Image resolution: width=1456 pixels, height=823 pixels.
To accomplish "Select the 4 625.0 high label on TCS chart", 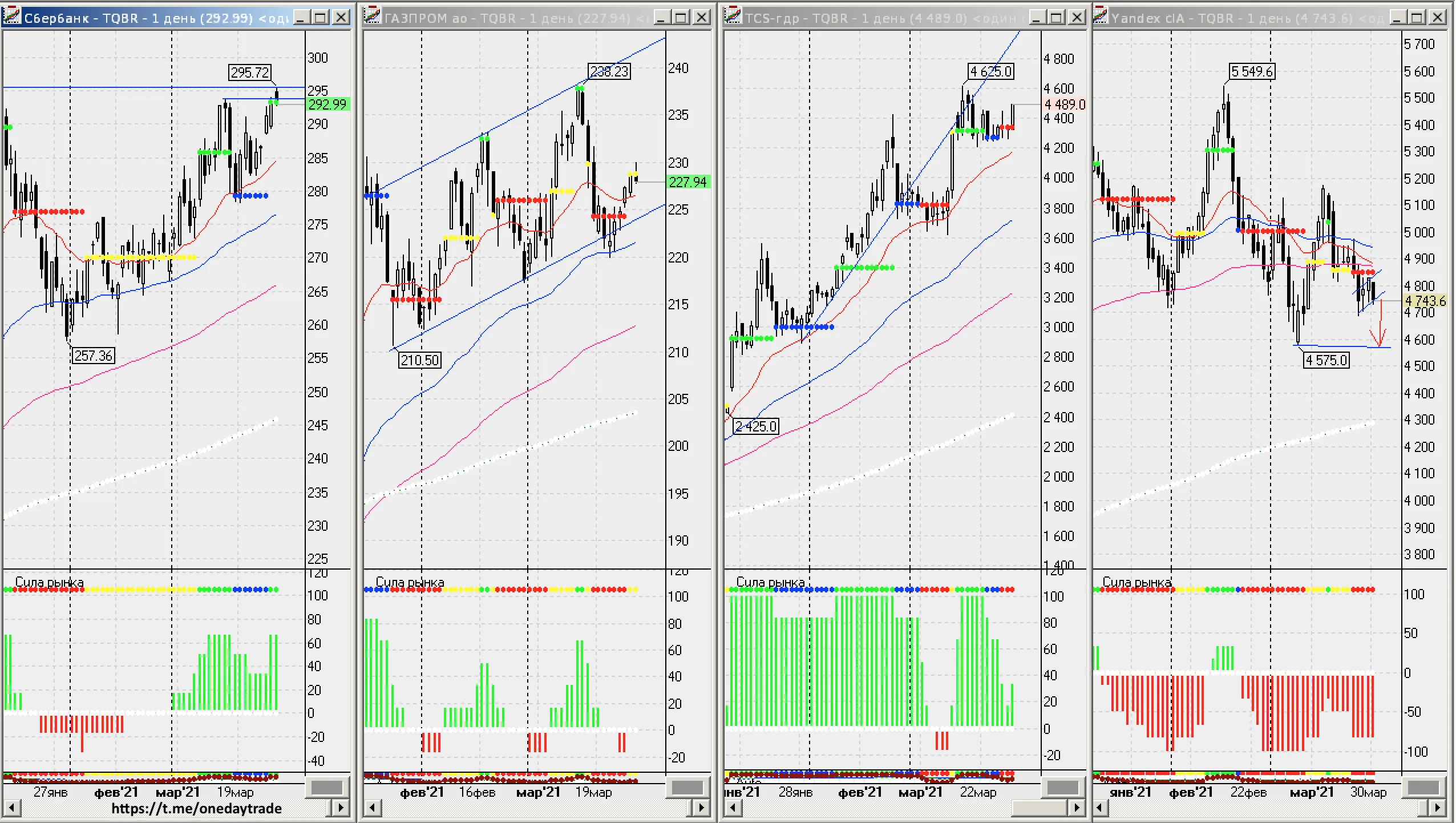I will coord(991,71).
